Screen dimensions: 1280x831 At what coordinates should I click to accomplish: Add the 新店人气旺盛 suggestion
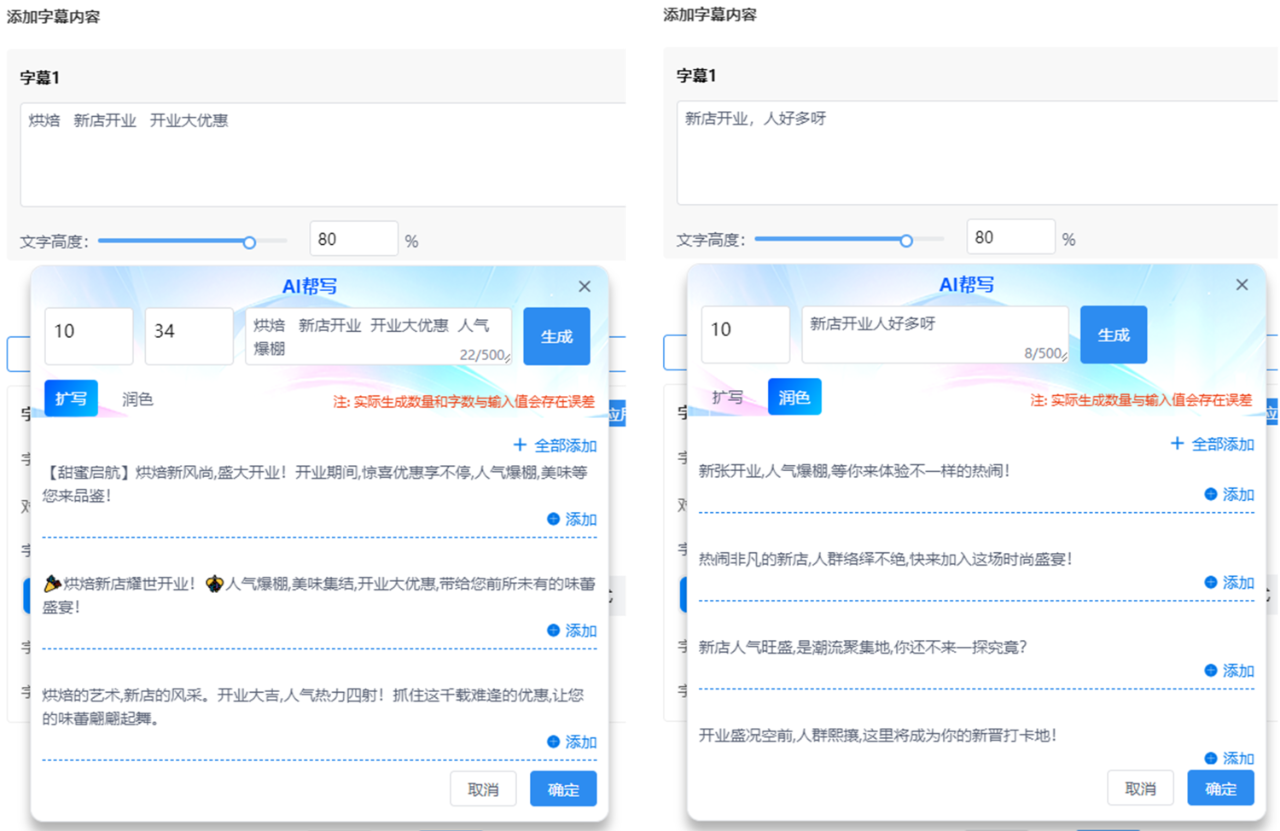pyautogui.click(x=1229, y=670)
